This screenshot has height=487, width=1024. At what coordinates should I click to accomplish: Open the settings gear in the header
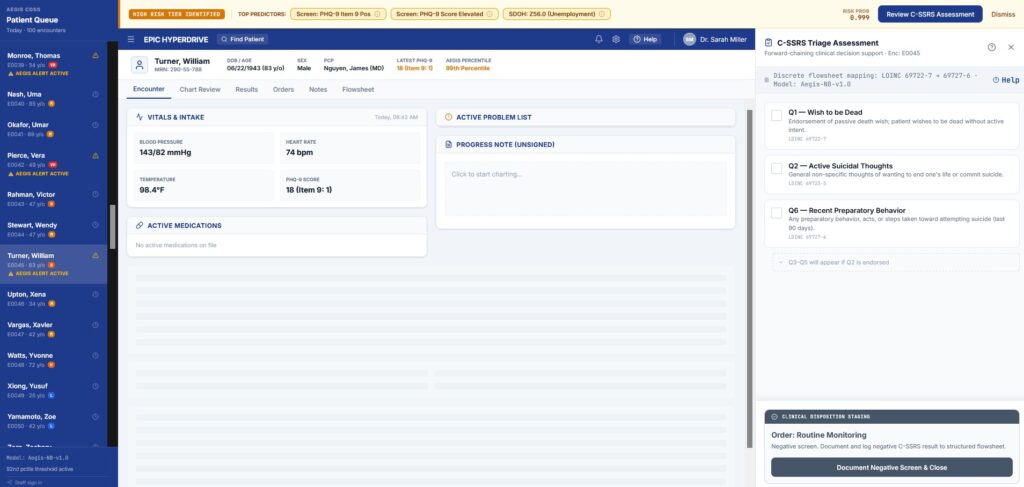(616, 39)
